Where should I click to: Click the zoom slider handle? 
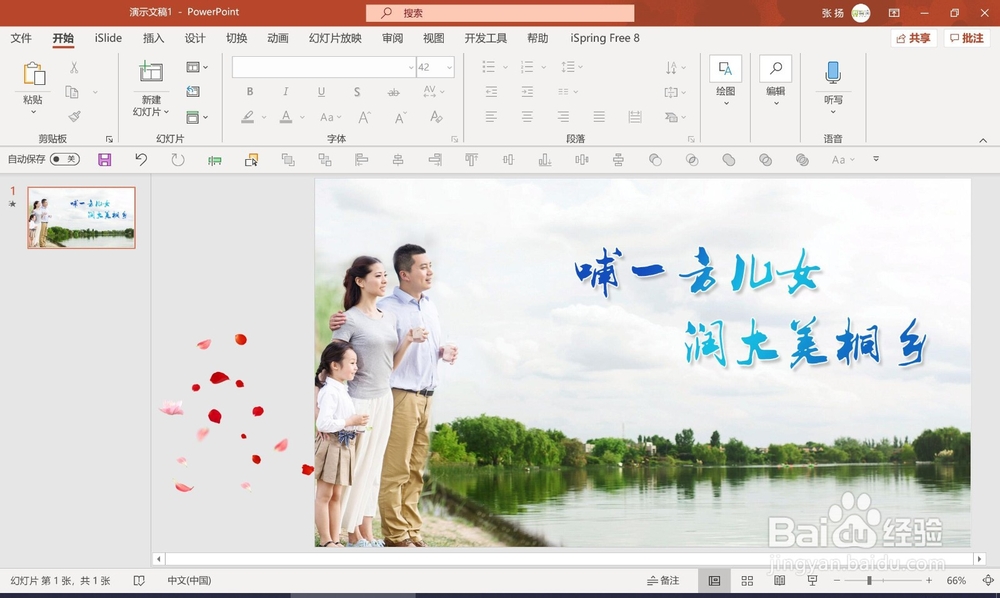(869, 581)
